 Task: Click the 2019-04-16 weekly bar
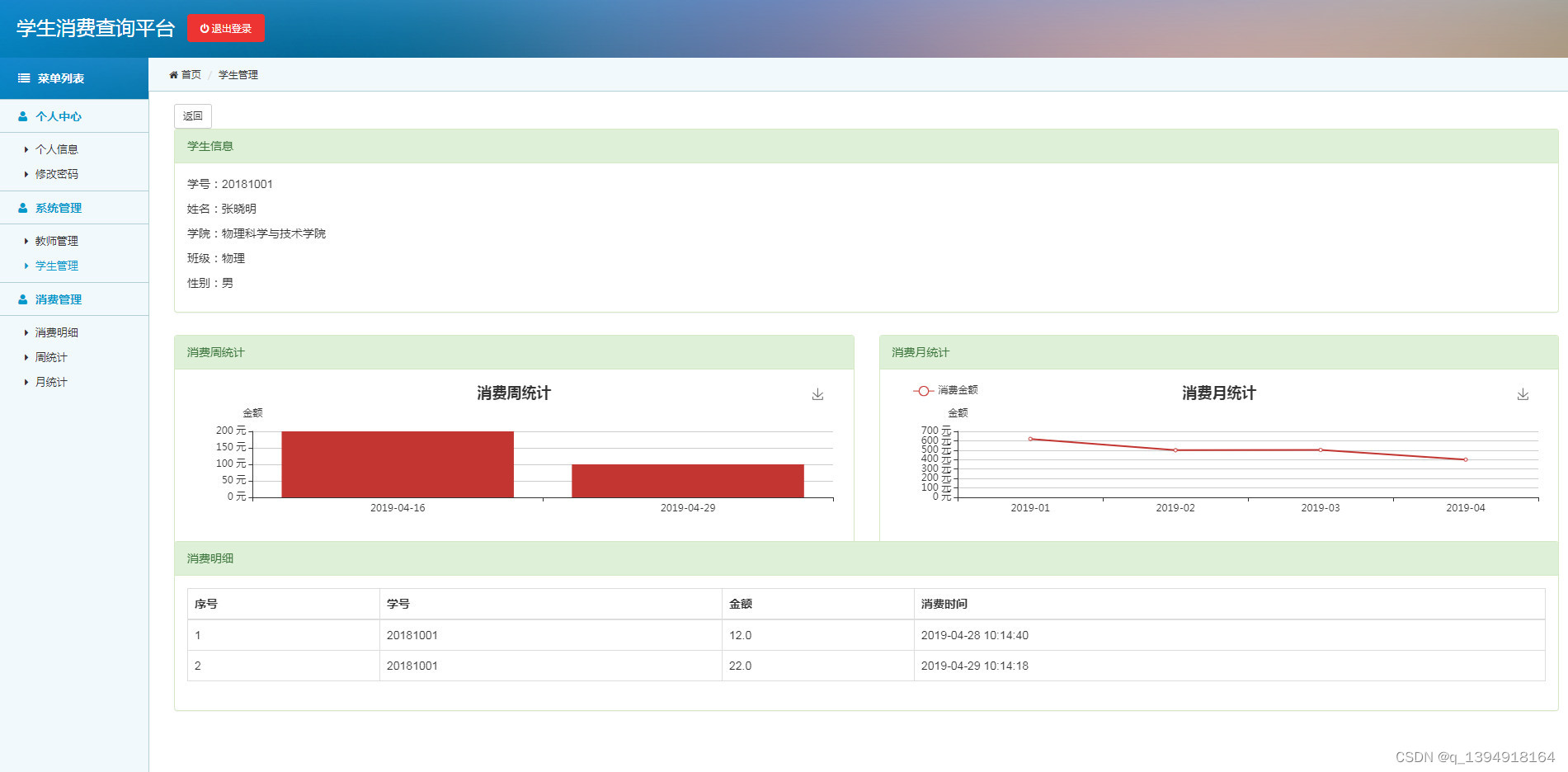tap(398, 464)
